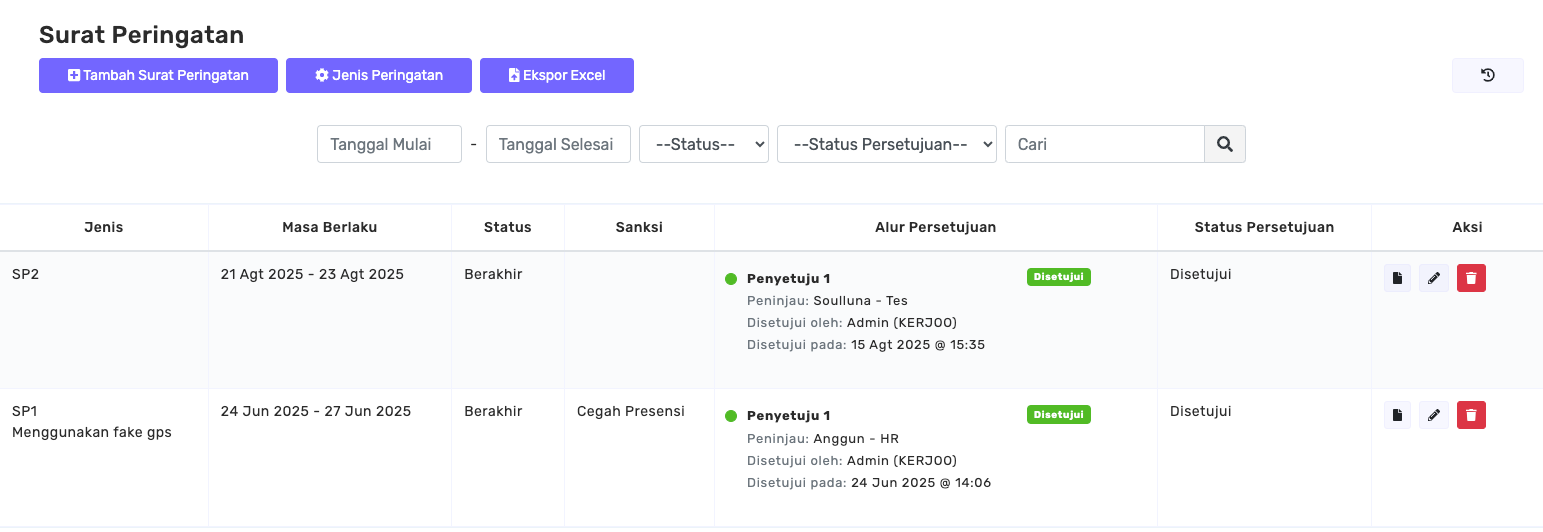This screenshot has height=532, width=1543.
Task: Click the history icon button
Action: [1487, 75]
